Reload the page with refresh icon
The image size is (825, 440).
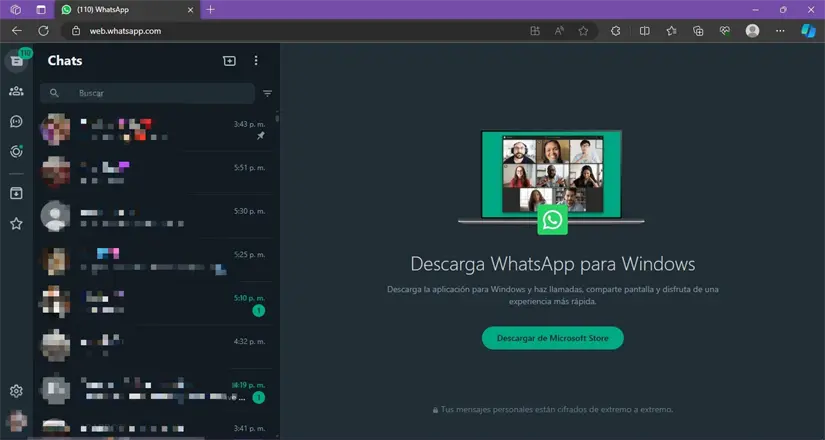43,31
